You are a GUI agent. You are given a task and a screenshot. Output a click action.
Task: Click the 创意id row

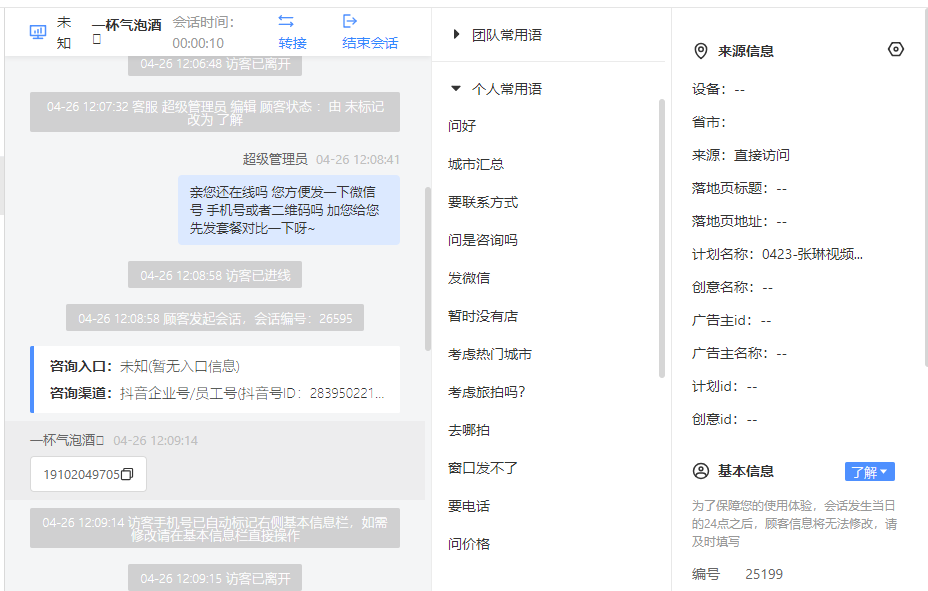pos(724,419)
